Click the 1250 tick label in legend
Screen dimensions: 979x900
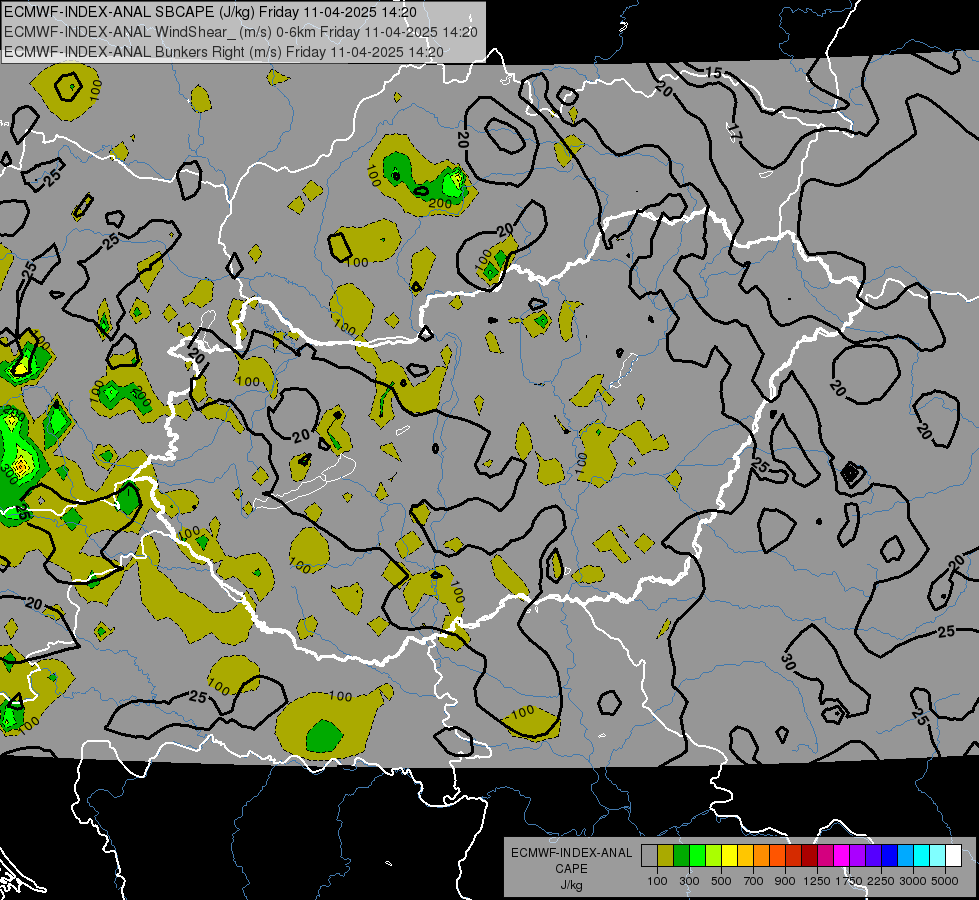click(x=817, y=881)
